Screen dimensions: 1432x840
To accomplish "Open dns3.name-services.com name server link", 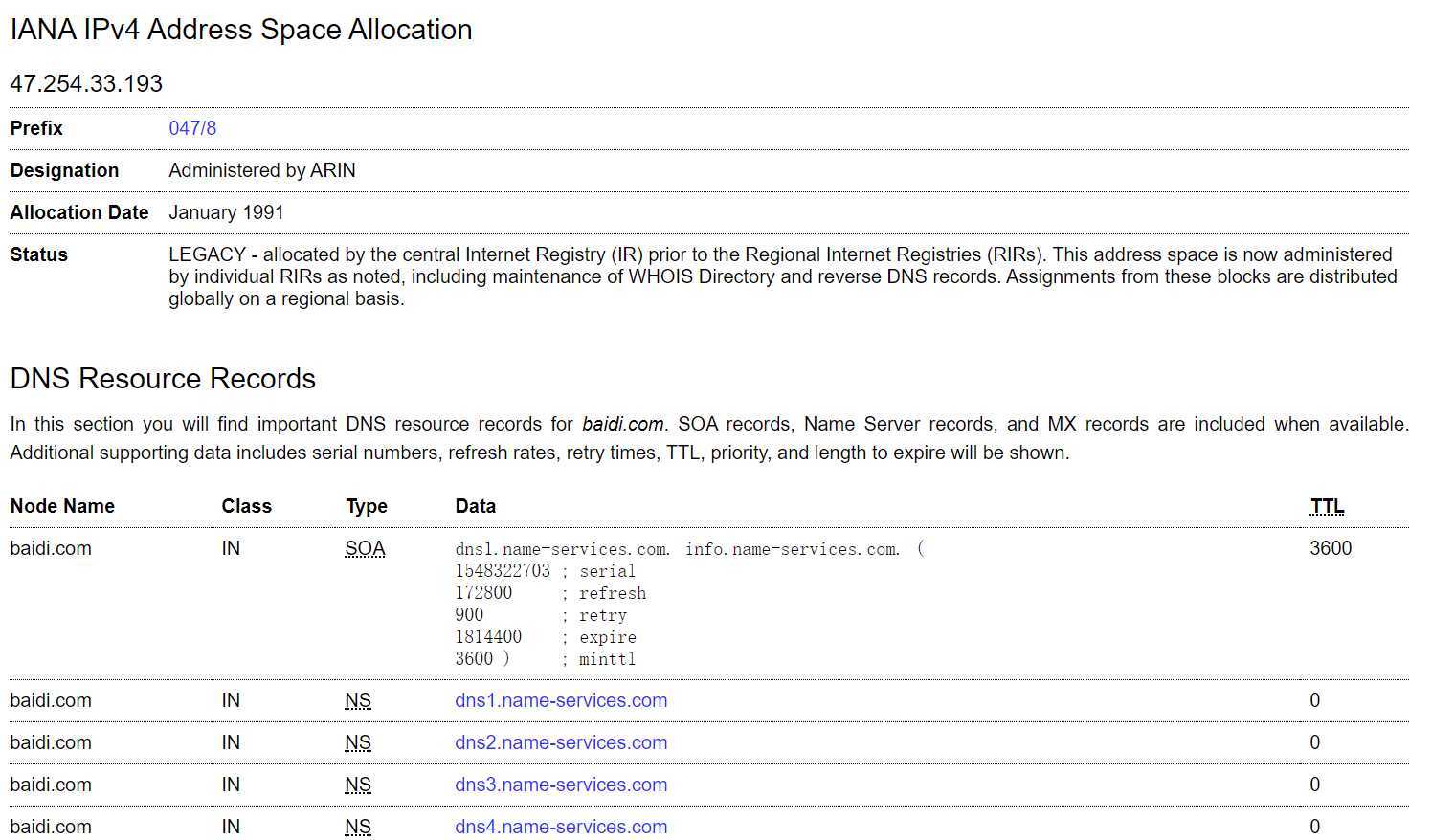I will pyautogui.click(x=561, y=785).
